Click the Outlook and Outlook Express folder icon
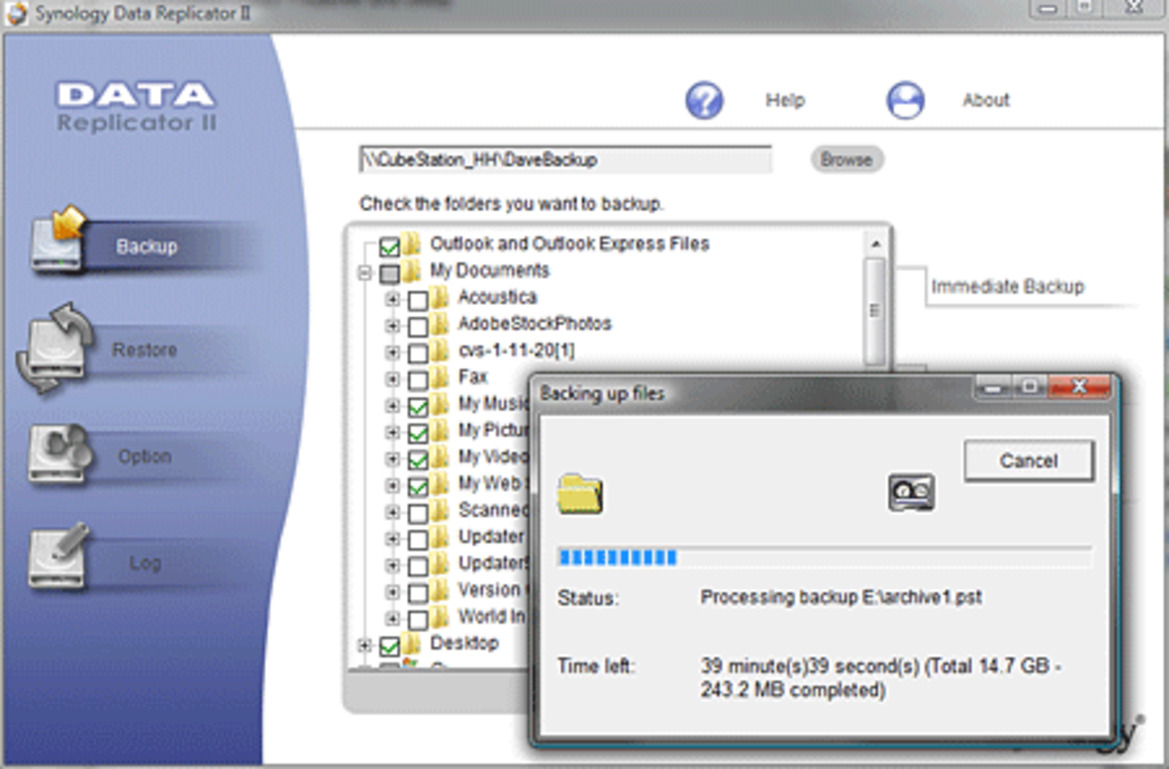The width and height of the screenshot is (1169, 769). [412, 244]
